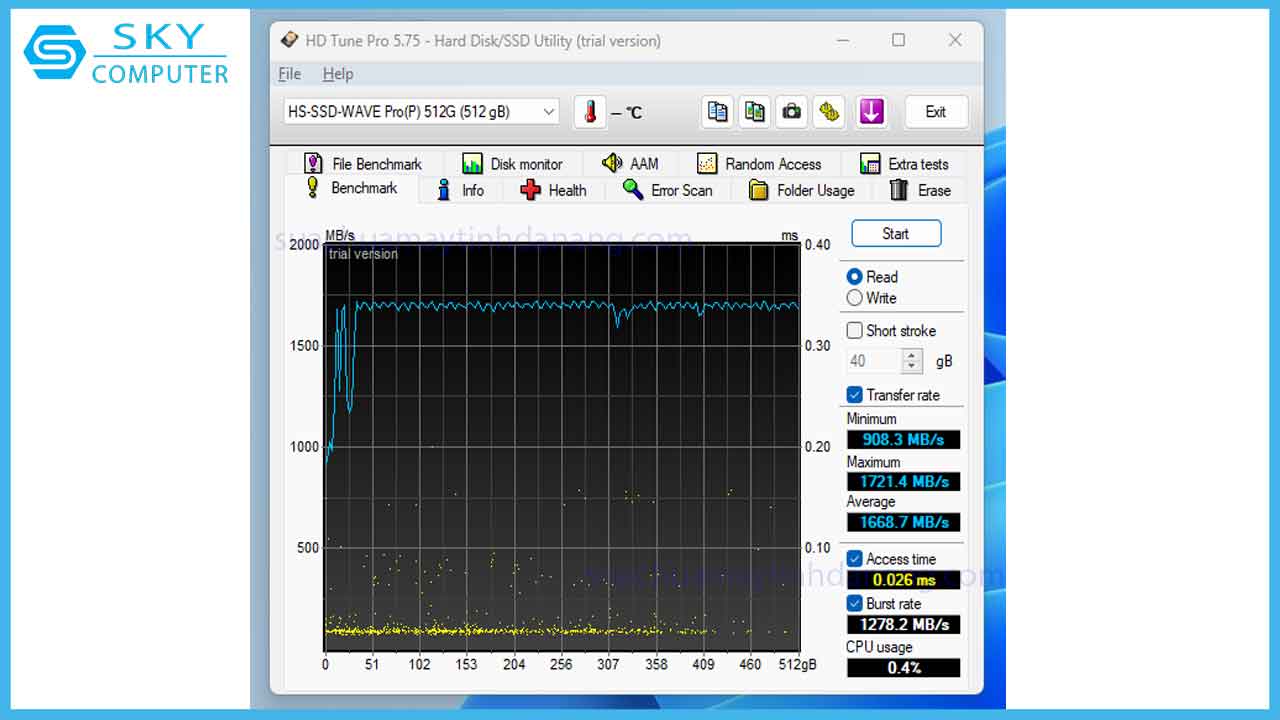
Task: Click the Exit button
Action: [x=936, y=112]
